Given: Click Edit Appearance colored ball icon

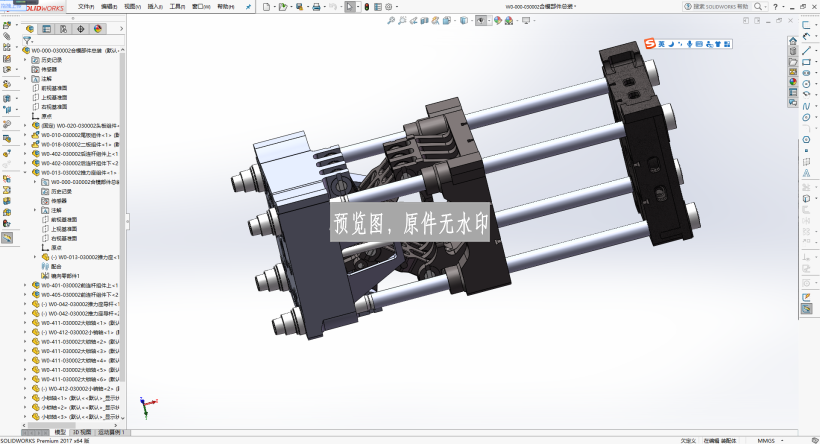Looking at the screenshot, I should (x=498, y=20).
